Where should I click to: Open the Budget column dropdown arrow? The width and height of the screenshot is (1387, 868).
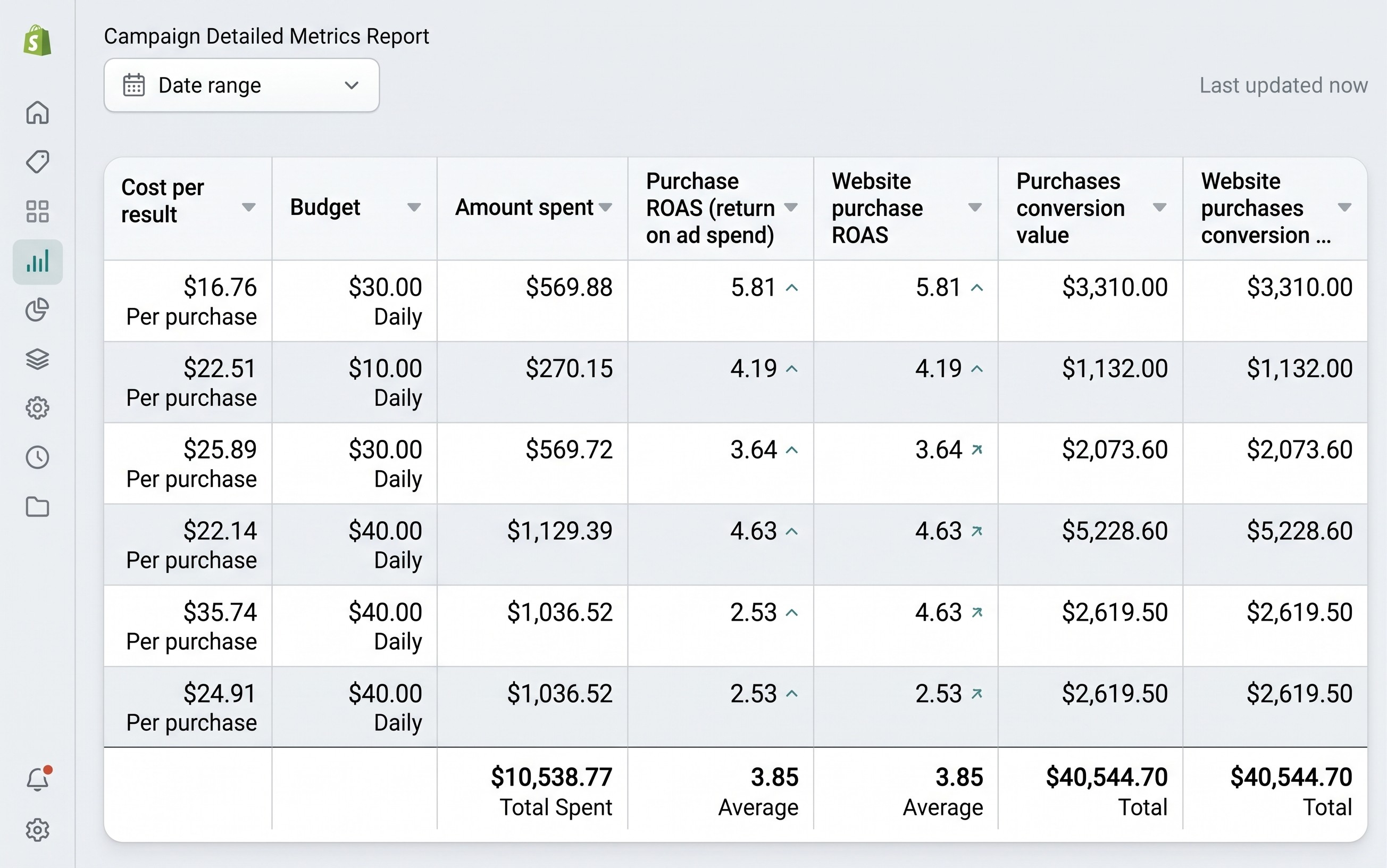[x=414, y=207]
